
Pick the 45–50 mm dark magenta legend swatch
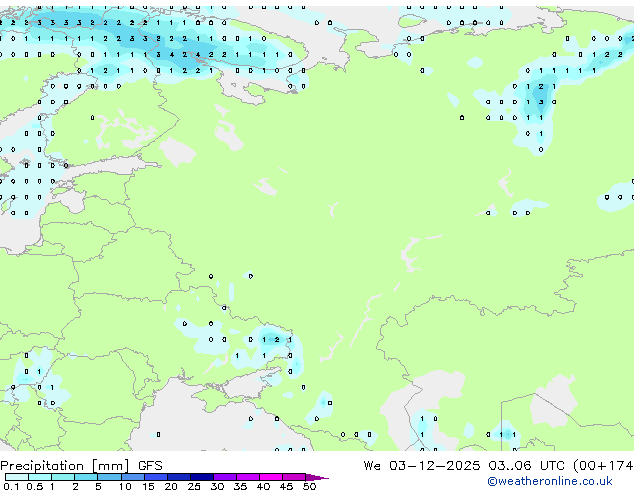[294, 477]
